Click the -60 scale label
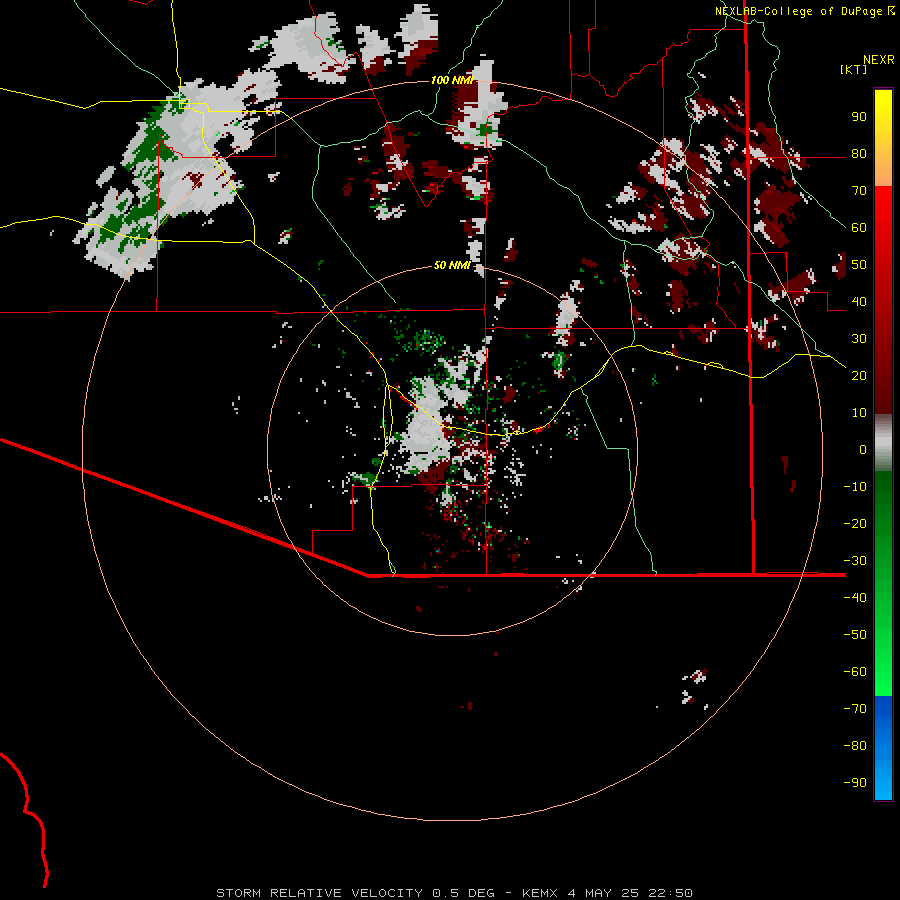The image size is (900, 900). 855,672
